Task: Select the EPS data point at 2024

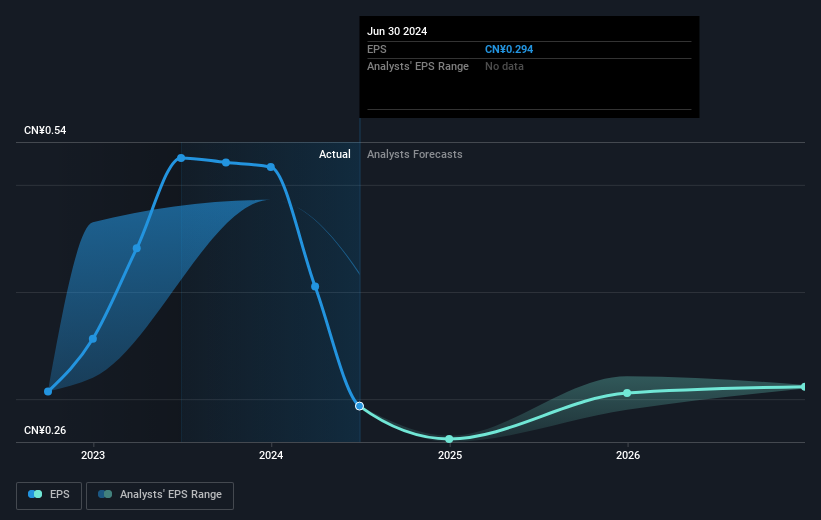Action: pos(271,167)
